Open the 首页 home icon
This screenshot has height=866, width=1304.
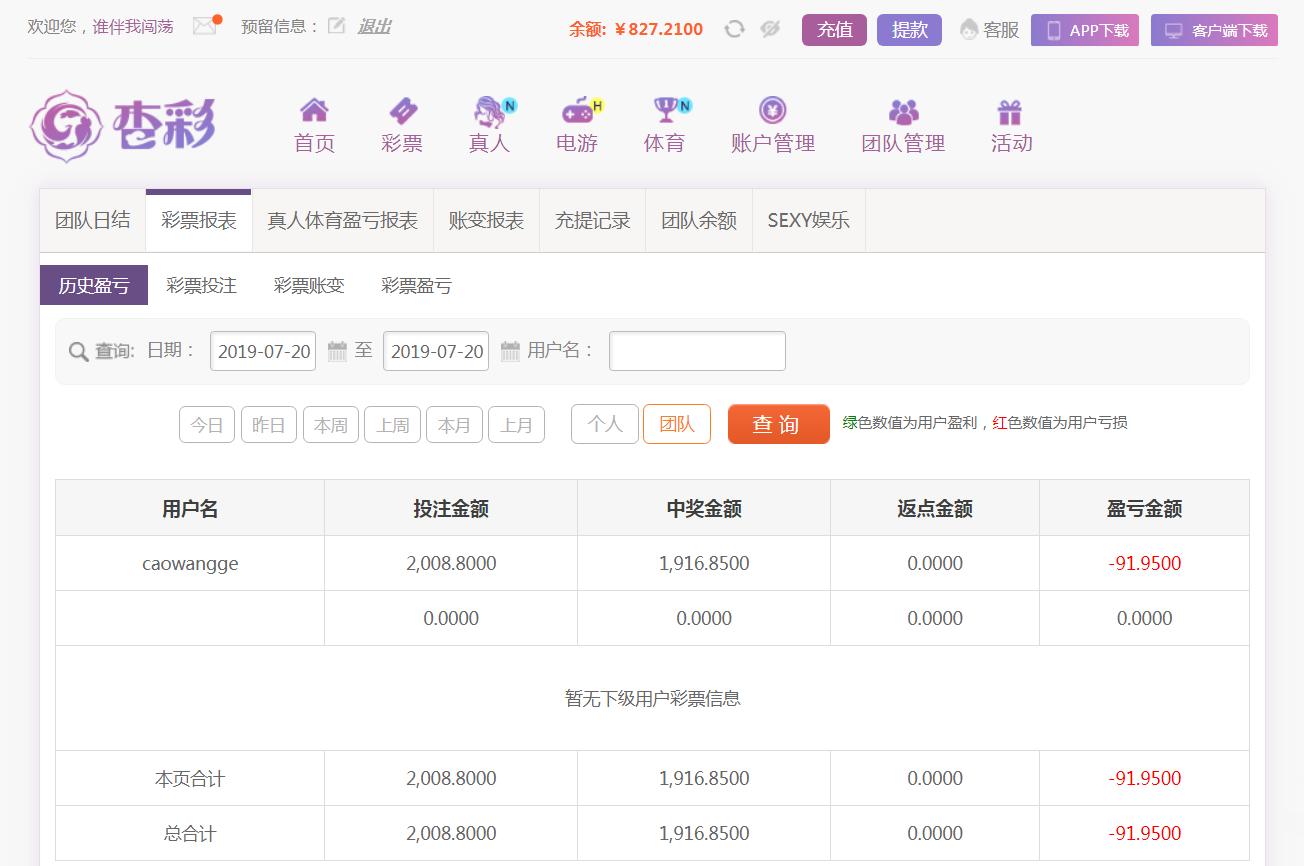click(314, 110)
